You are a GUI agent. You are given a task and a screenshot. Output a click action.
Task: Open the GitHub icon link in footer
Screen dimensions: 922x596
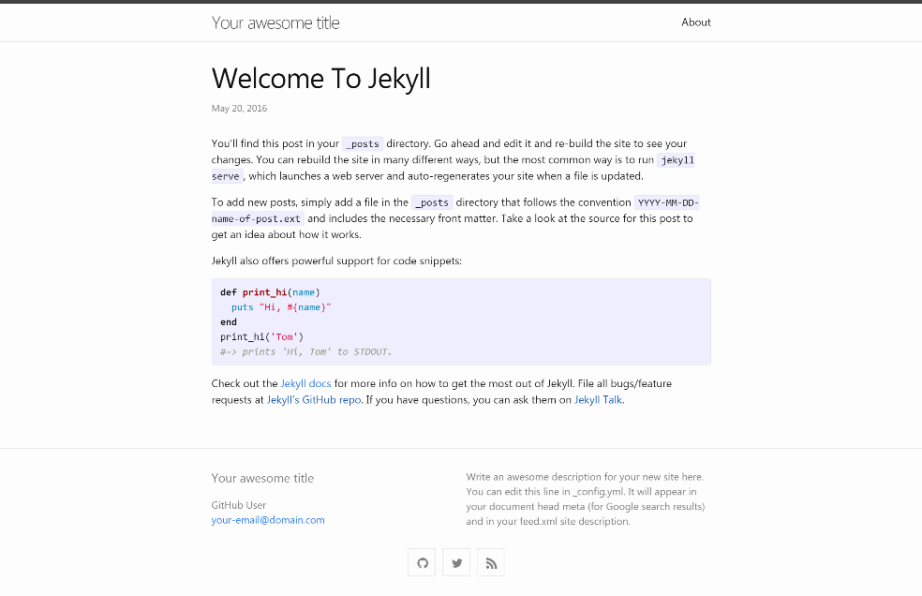422,563
